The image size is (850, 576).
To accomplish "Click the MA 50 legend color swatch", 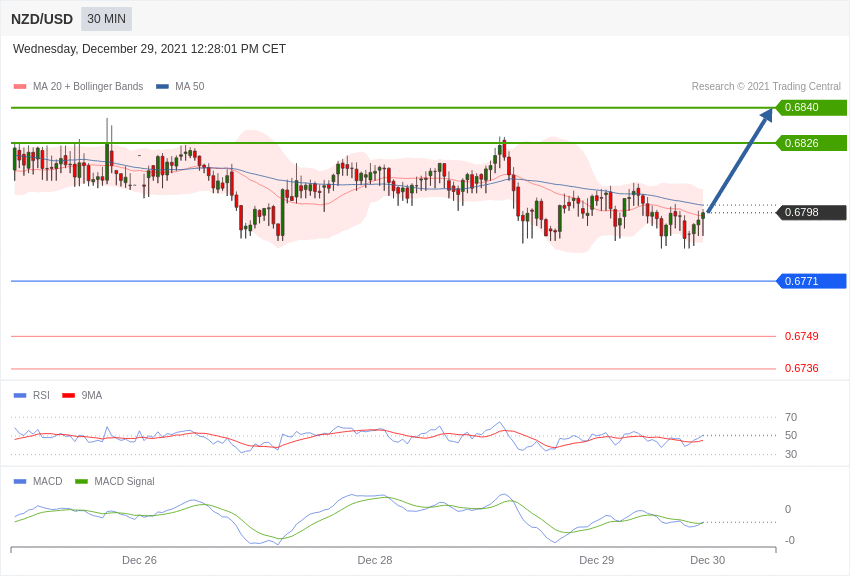I will point(162,87).
